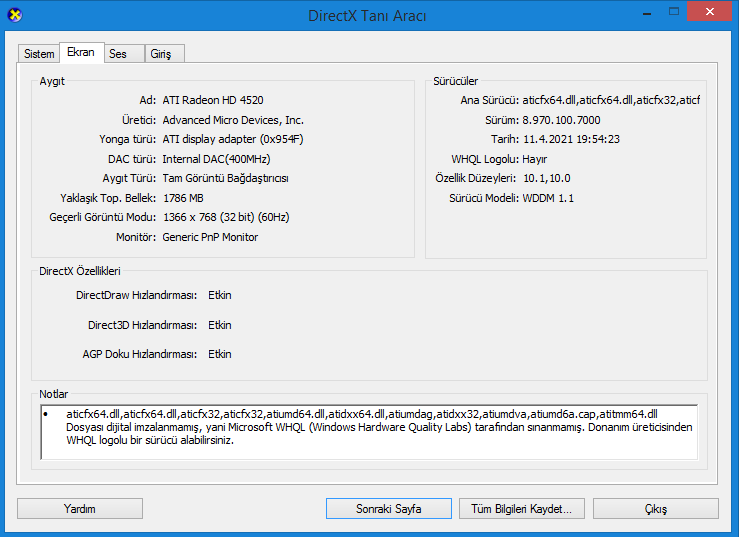The width and height of the screenshot is (739, 537).
Task: Click the date 11.4.2021 19:54:23
Action: [571, 139]
